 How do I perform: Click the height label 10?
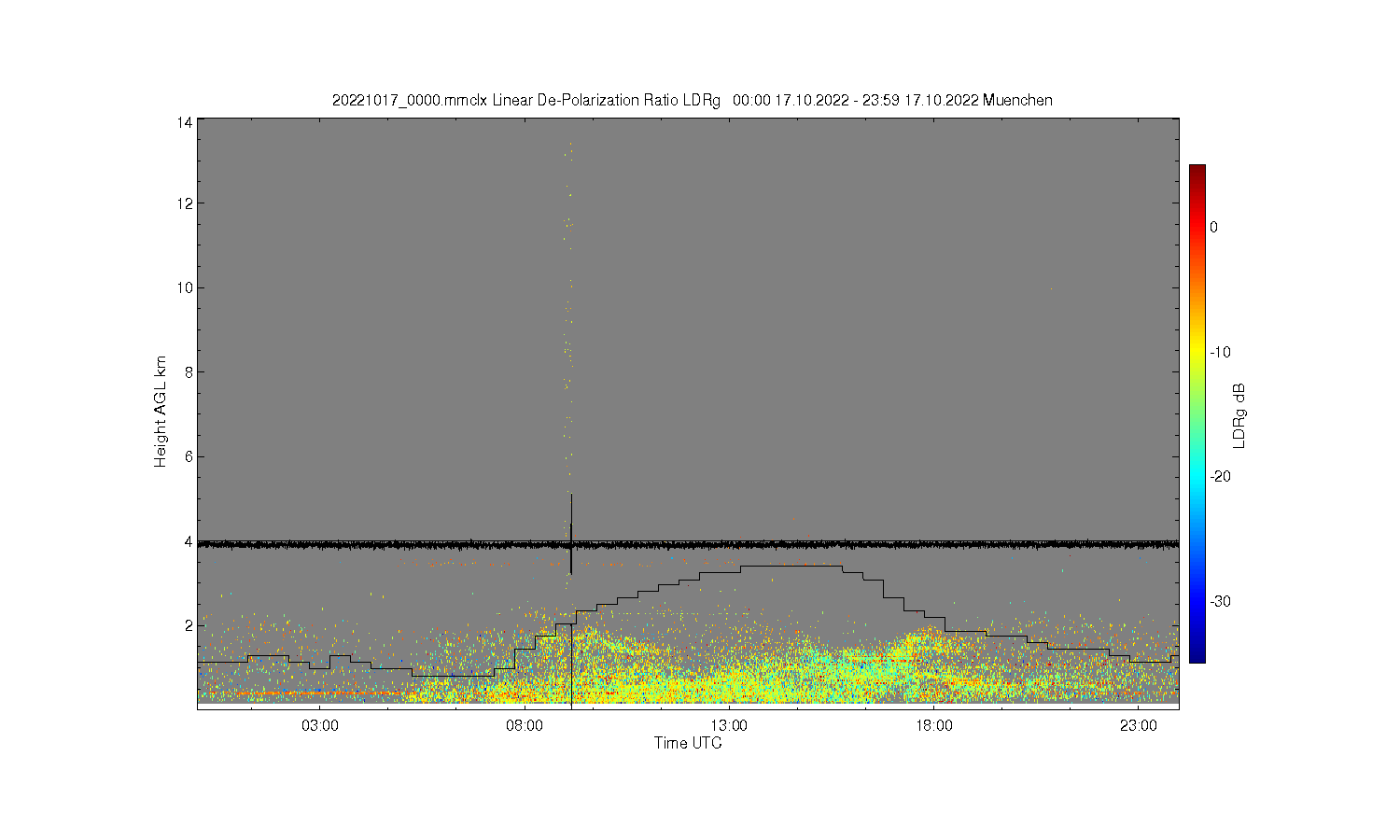point(186,287)
